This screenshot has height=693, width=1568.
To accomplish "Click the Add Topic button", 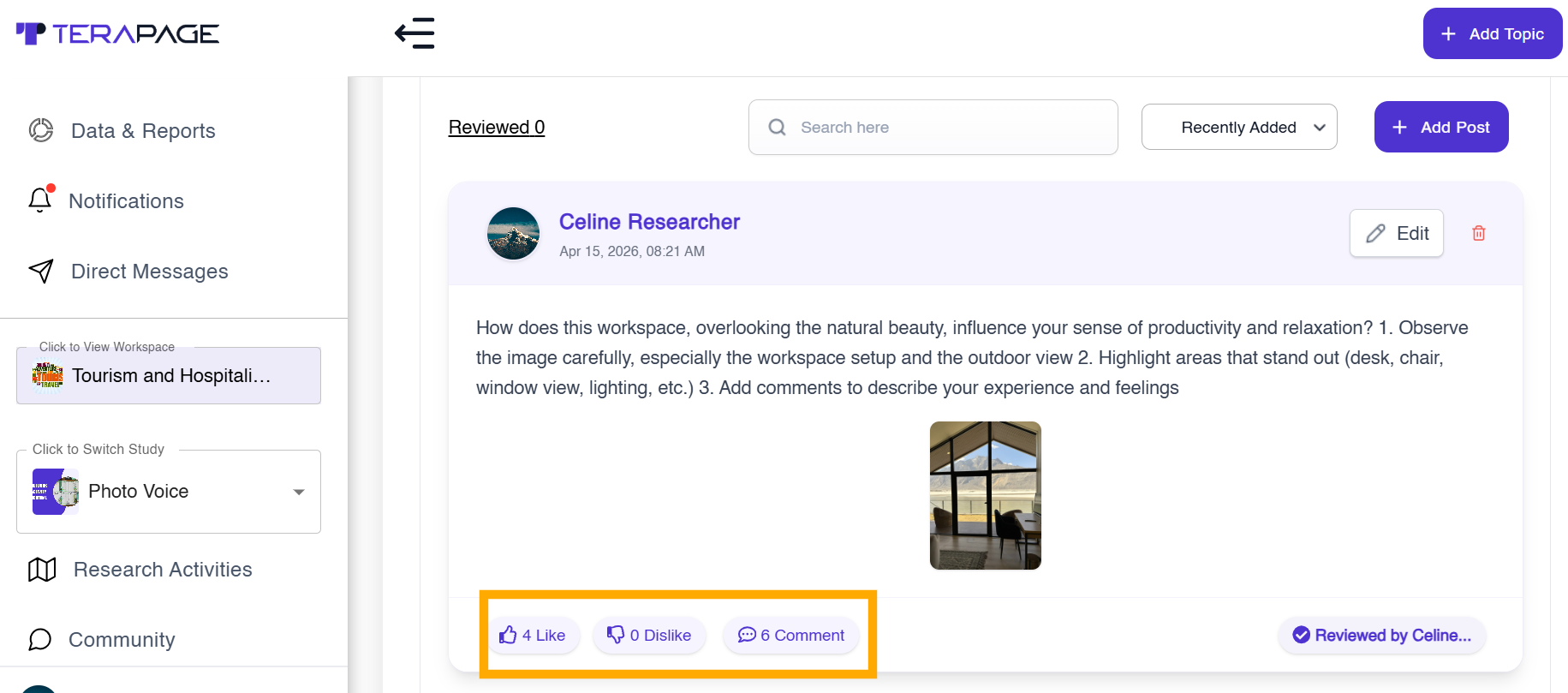I will (x=1492, y=33).
